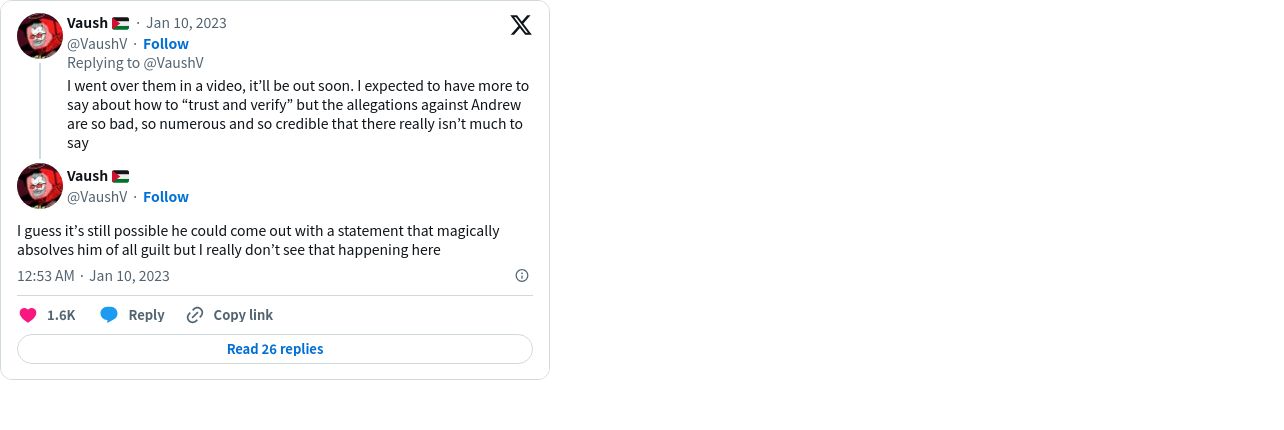This screenshot has height=430, width=1284.
Task: Click the blue reply bubble icon
Action: click(x=109, y=315)
